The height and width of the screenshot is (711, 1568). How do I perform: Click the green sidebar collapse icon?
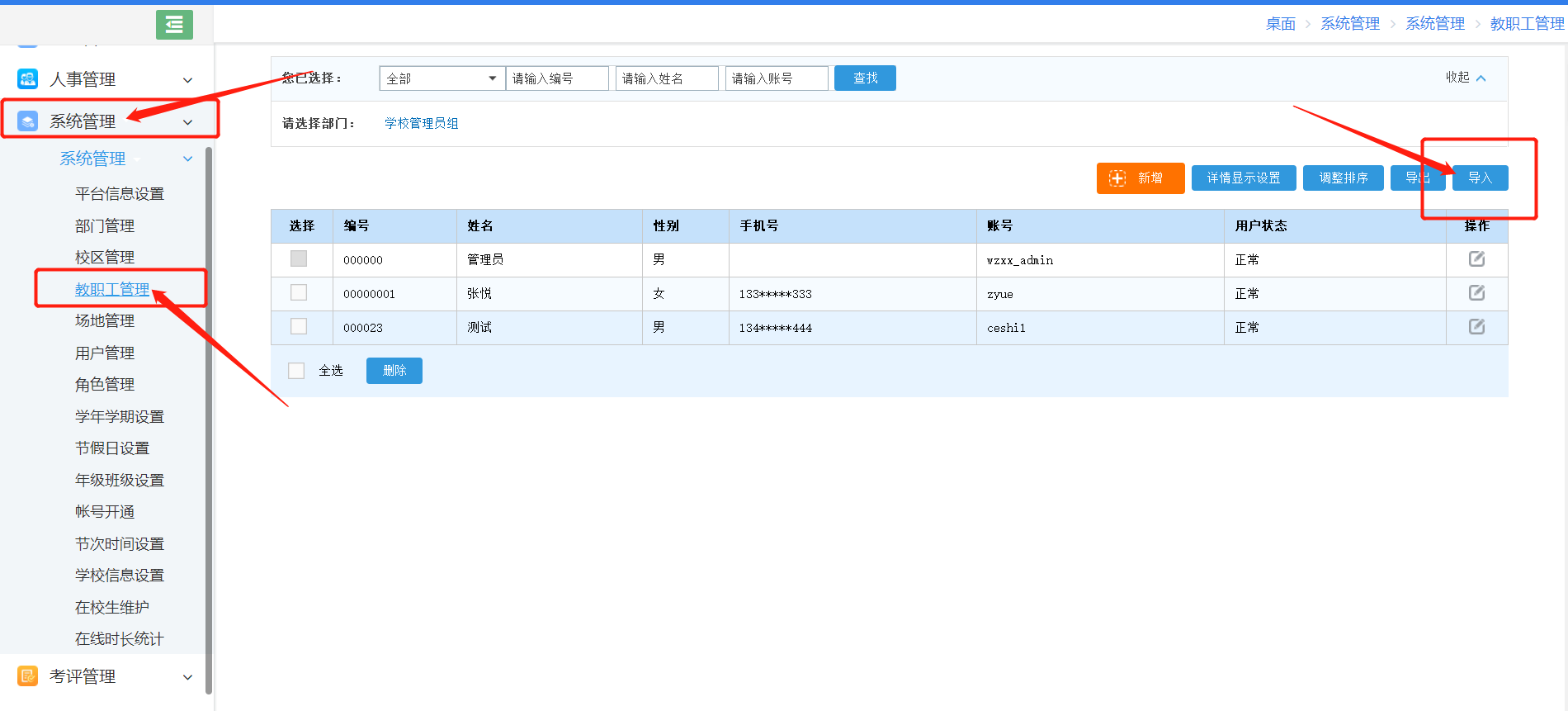(174, 25)
